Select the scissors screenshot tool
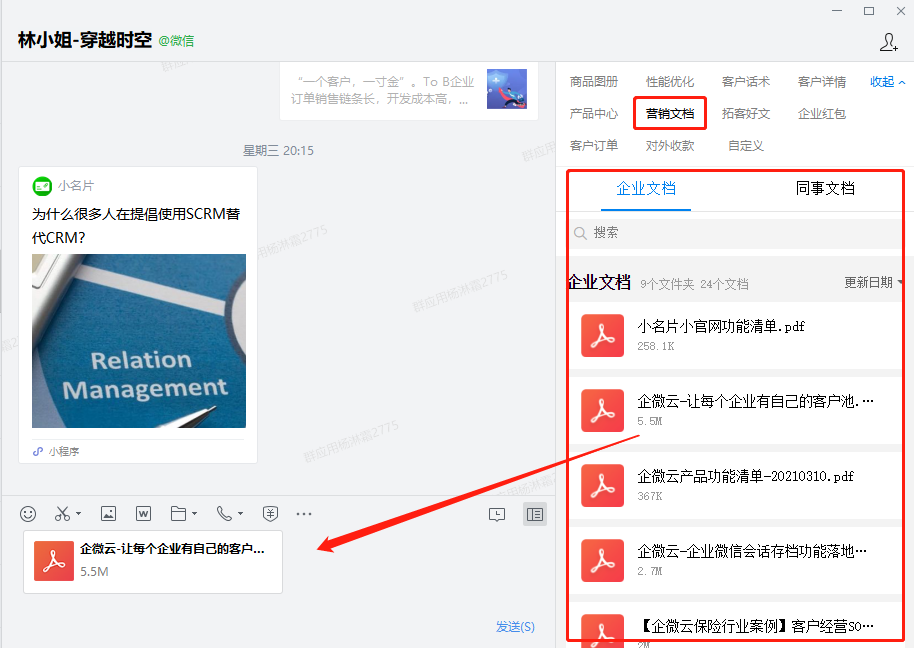Screen dimensions: 914x648 pos(62,513)
